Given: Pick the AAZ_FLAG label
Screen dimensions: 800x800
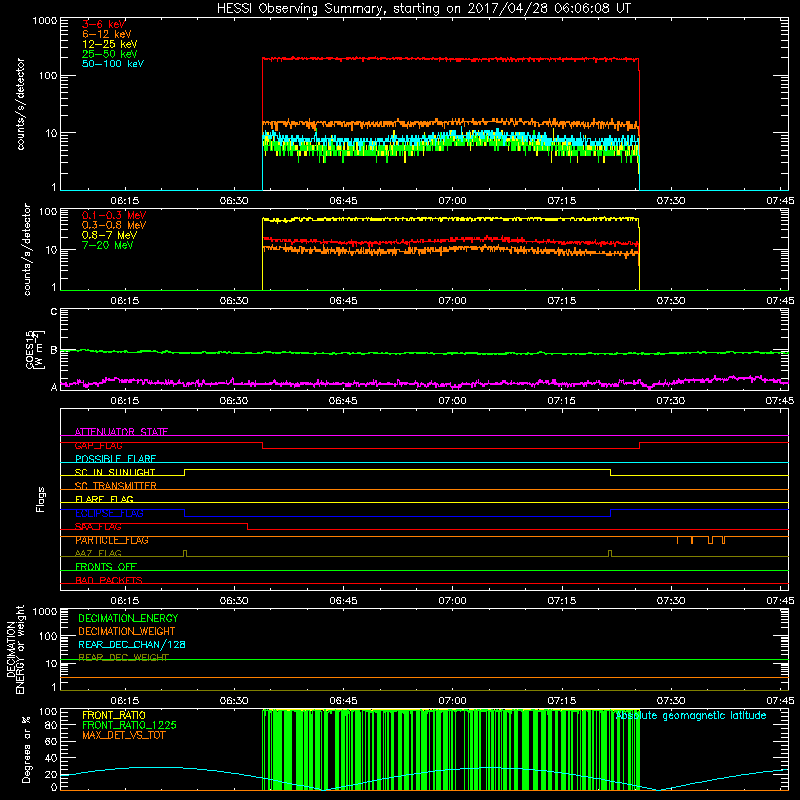Looking at the screenshot, I should pyautogui.click(x=98, y=553).
